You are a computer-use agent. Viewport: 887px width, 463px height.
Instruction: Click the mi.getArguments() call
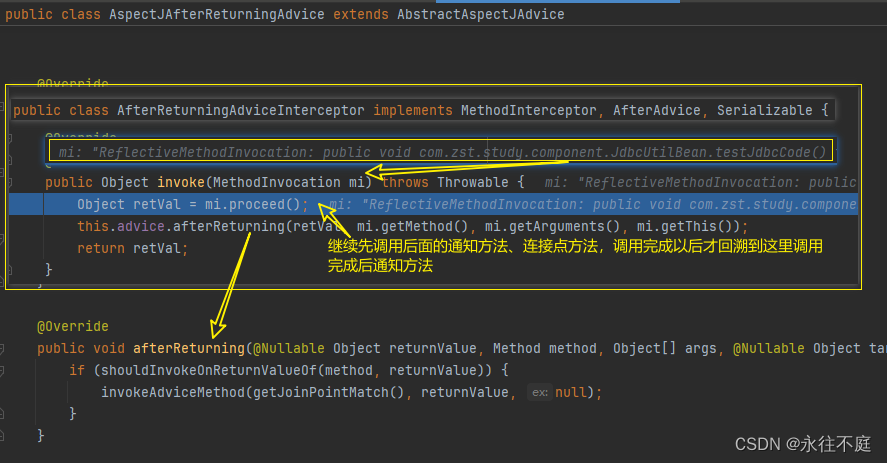pos(553,226)
